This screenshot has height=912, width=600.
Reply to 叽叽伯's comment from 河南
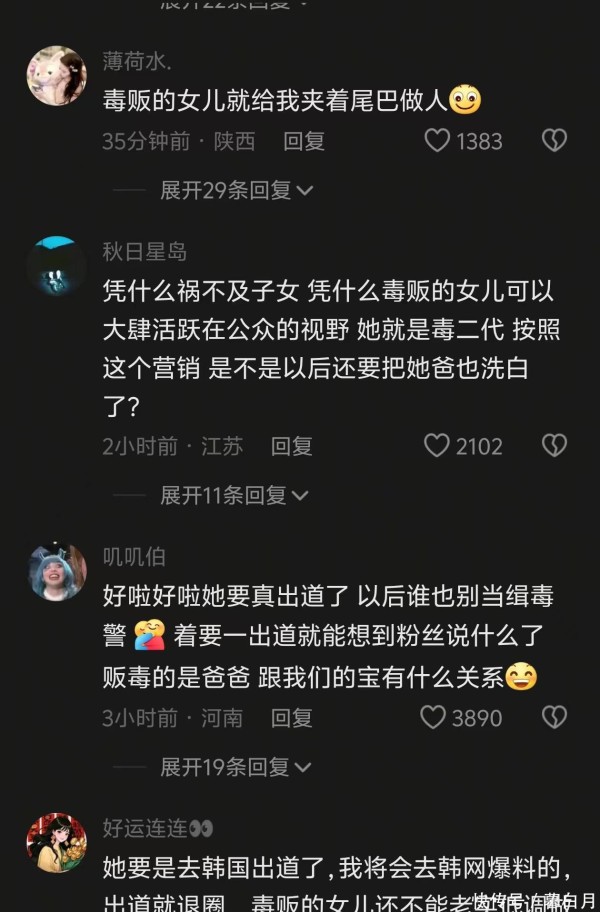(291, 718)
